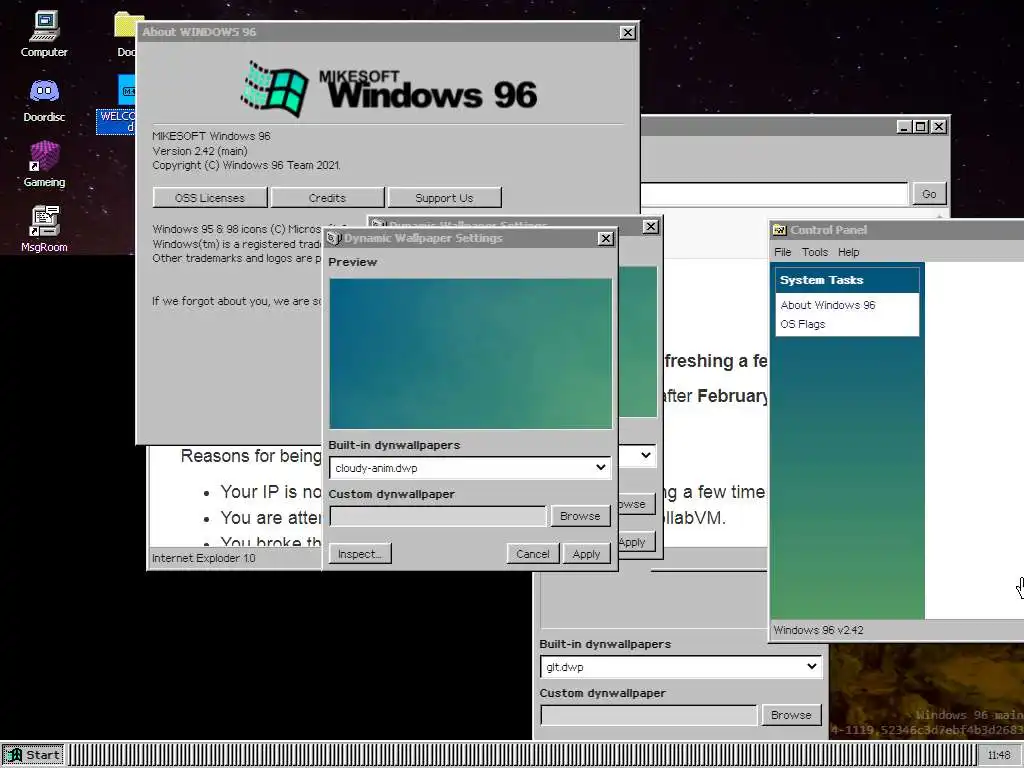Click the 11:48 taskbar clock
1024x768 pixels.
pos(999,755)
